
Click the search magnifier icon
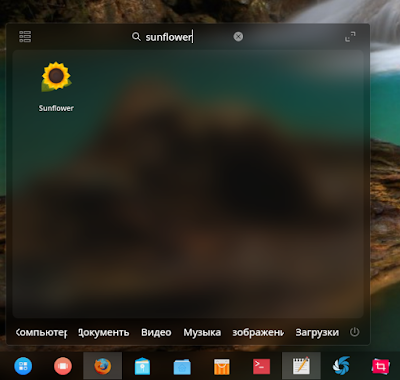coord(136,36)
